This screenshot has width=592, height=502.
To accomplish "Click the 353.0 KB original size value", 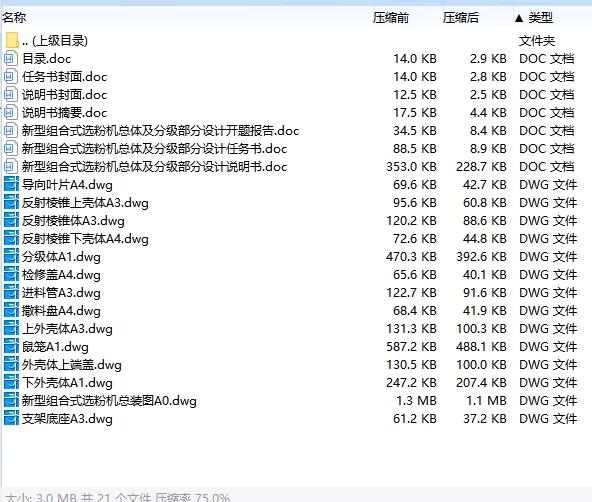I will click(411, 166).
